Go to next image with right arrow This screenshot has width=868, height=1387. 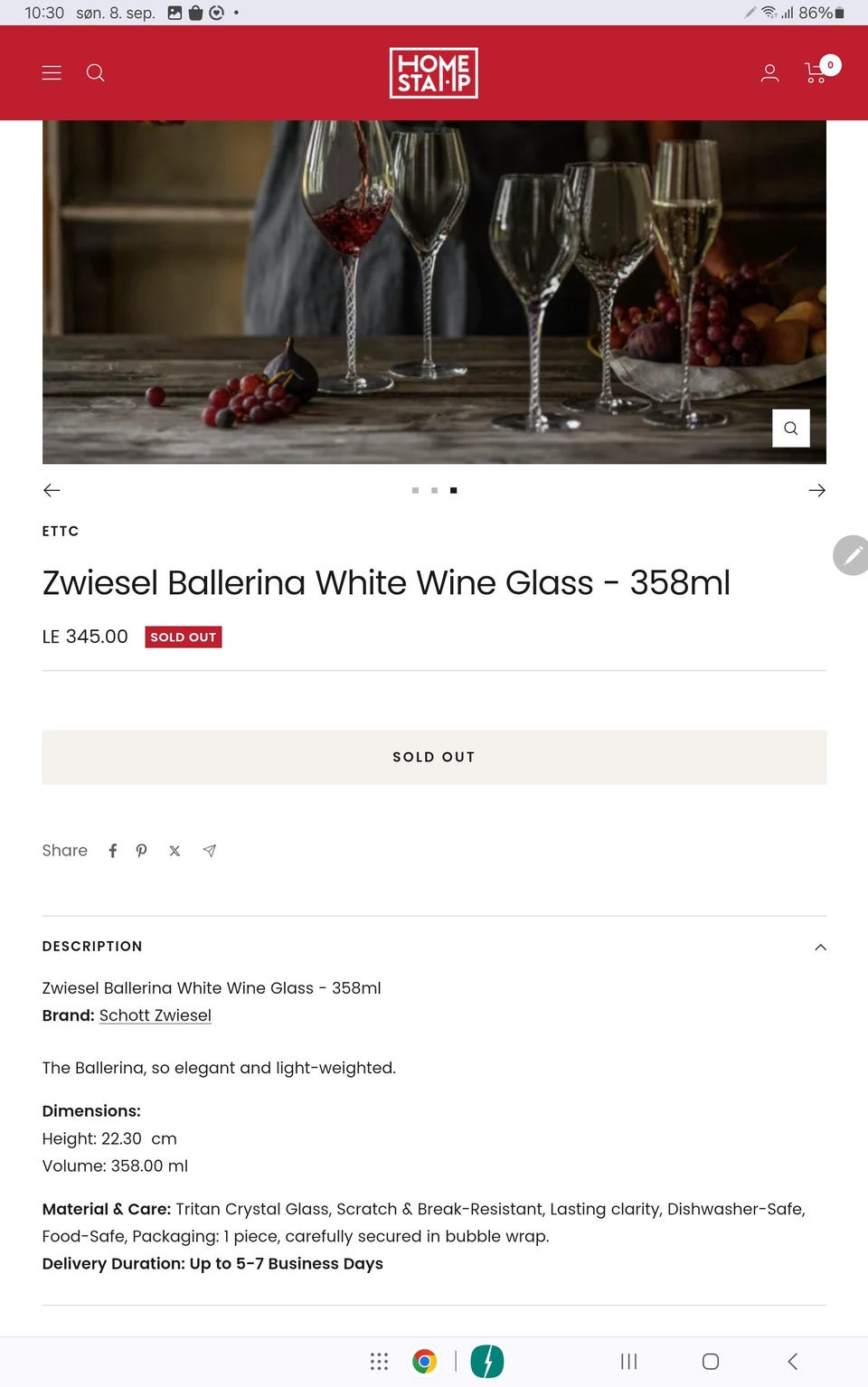tap(816, 490)
